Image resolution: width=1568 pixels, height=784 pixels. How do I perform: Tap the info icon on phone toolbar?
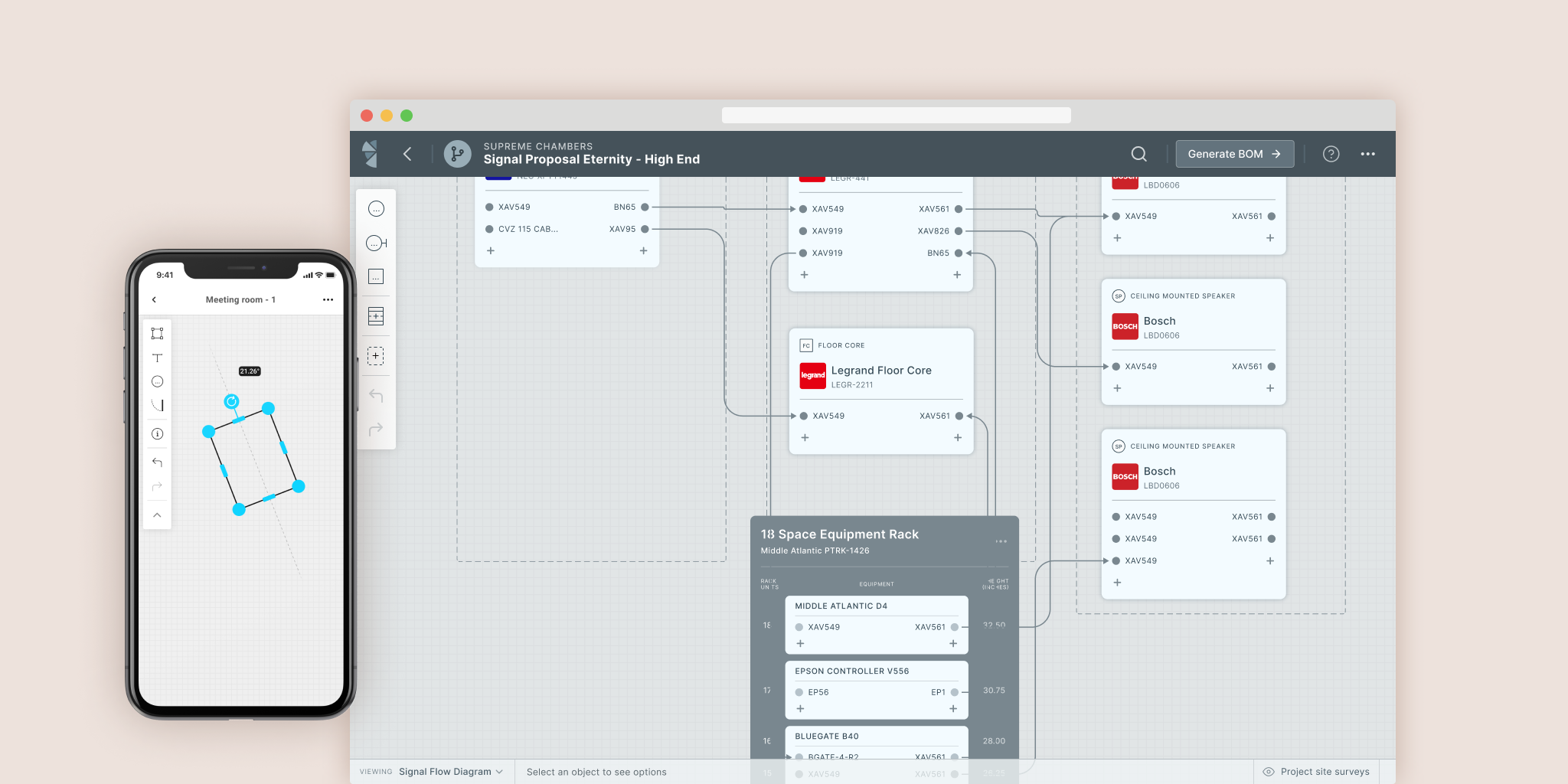(157, 434)
